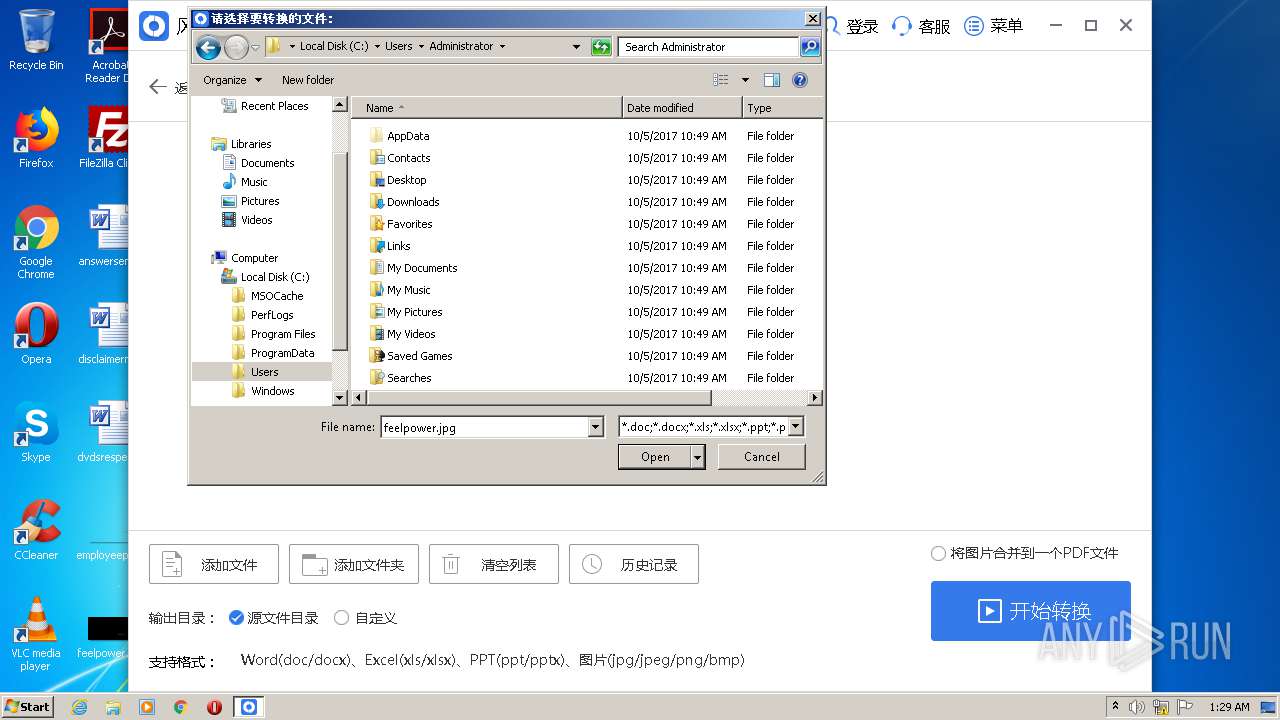
Task: Expand breadcrumb arrow after Users
Action: pos(421,46)
